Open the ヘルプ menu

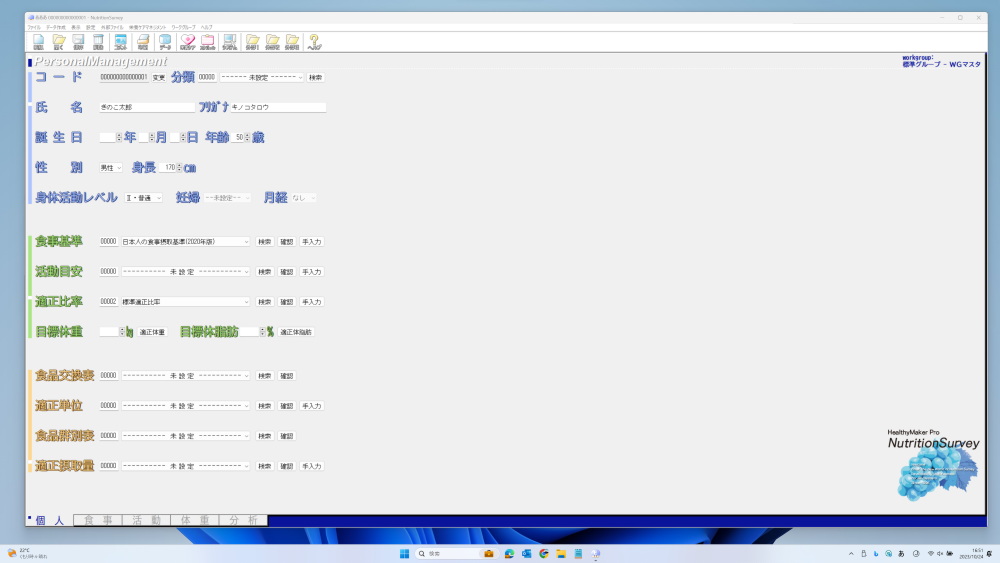tap(207, 27)
